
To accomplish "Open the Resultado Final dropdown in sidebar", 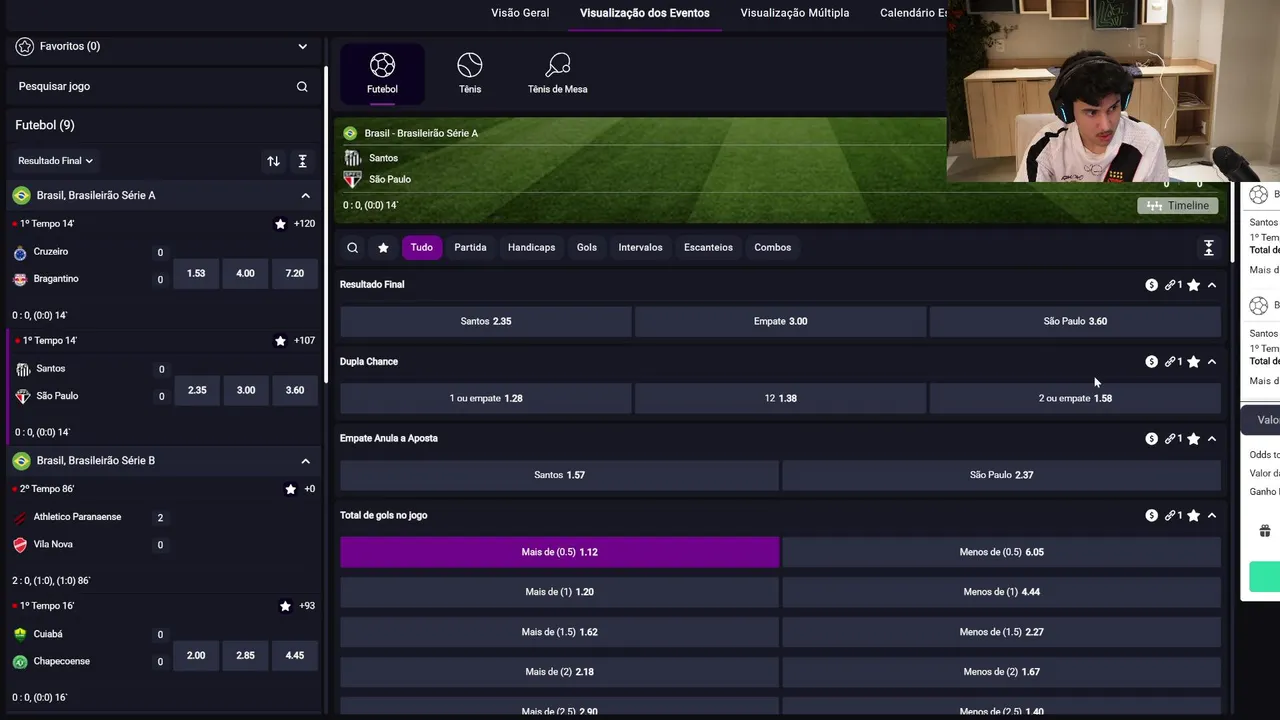I will 55,161.
